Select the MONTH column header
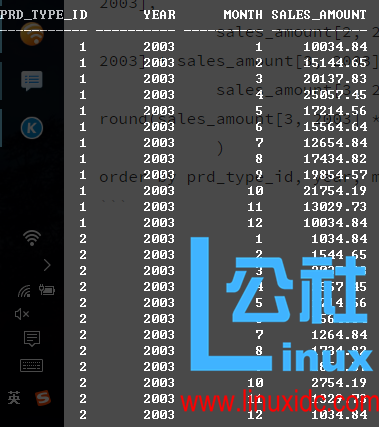379x427 pixels. [243, 15]
